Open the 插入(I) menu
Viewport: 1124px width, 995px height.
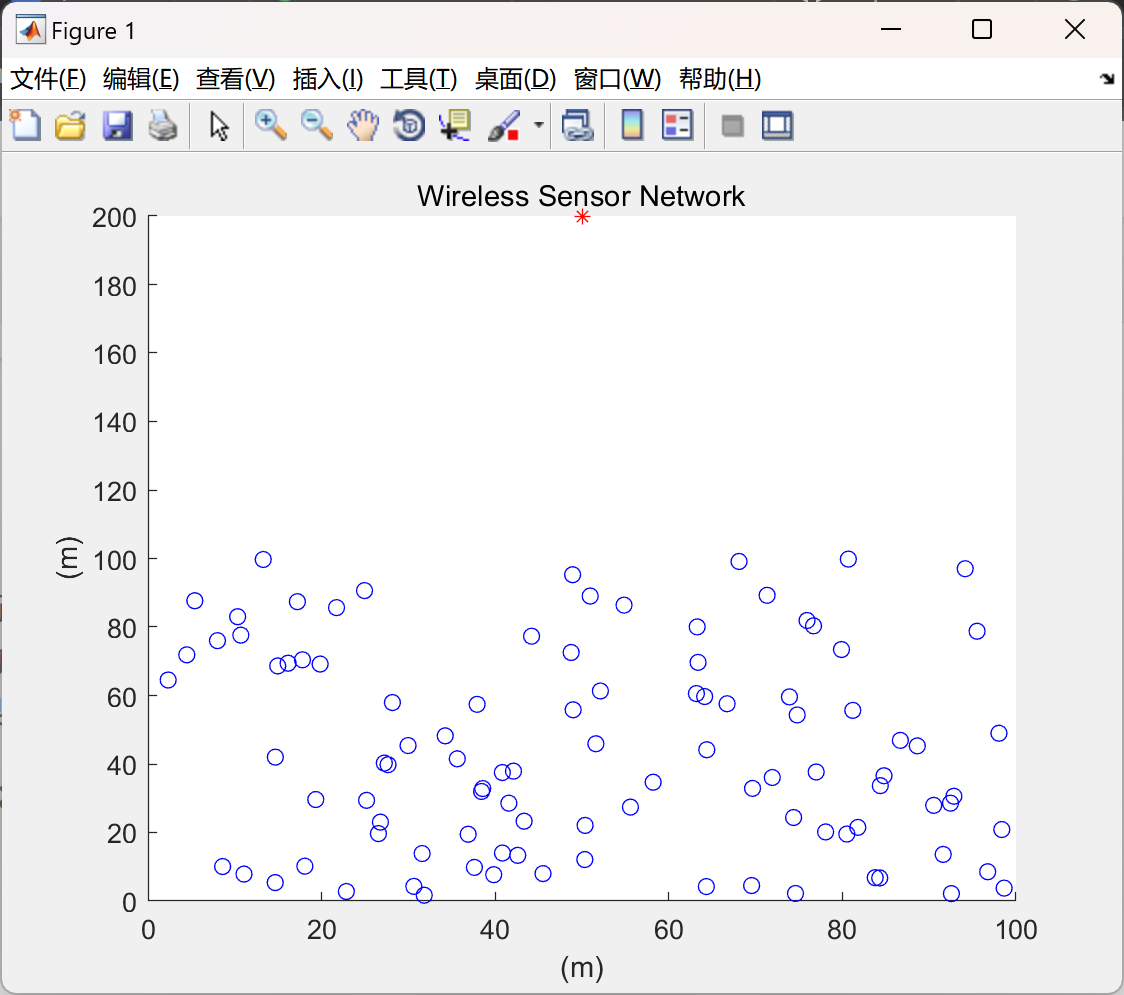coord(328,79)
